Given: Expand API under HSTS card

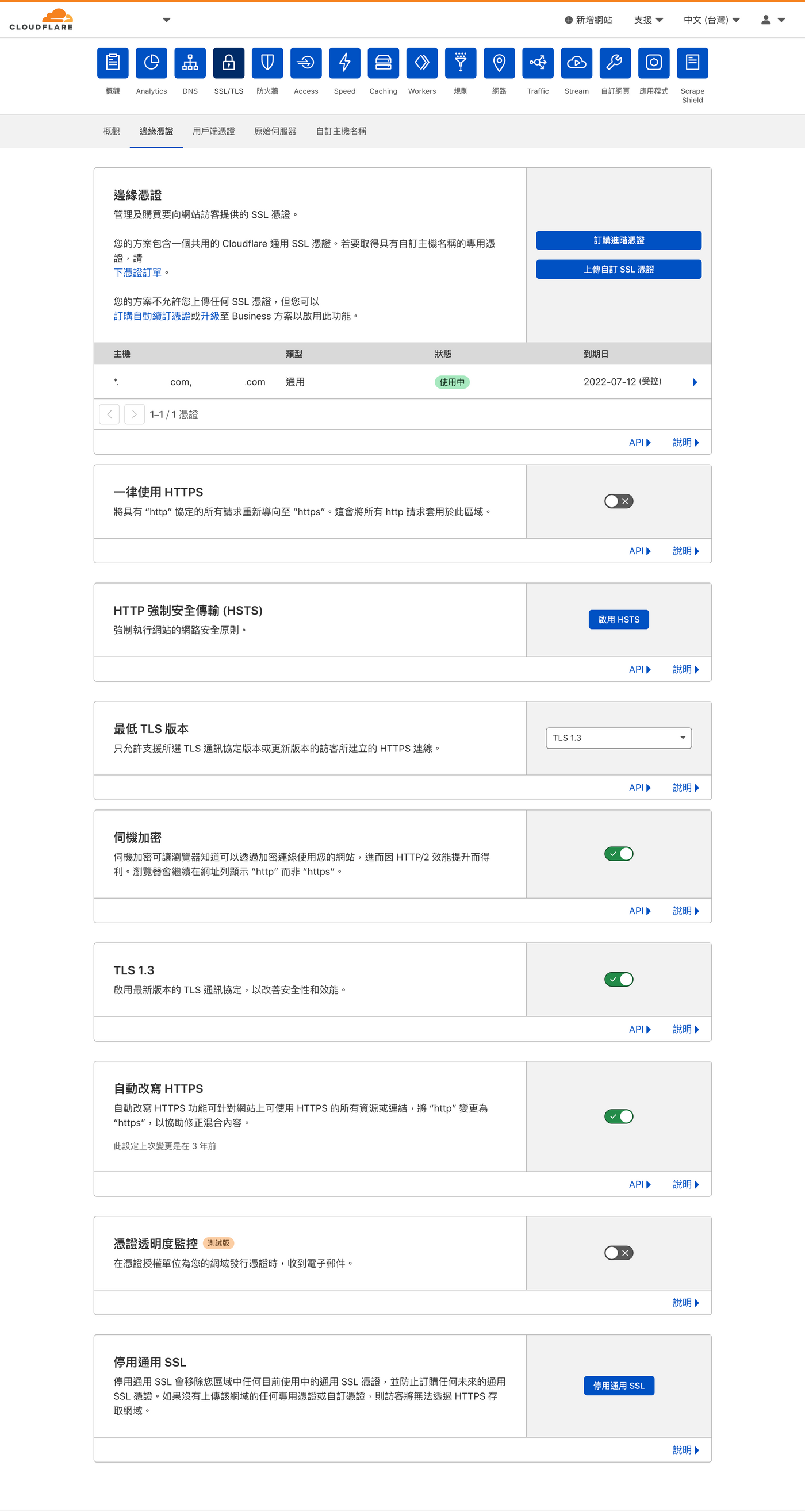Looking at the screenshot, I should pos(639,670).
